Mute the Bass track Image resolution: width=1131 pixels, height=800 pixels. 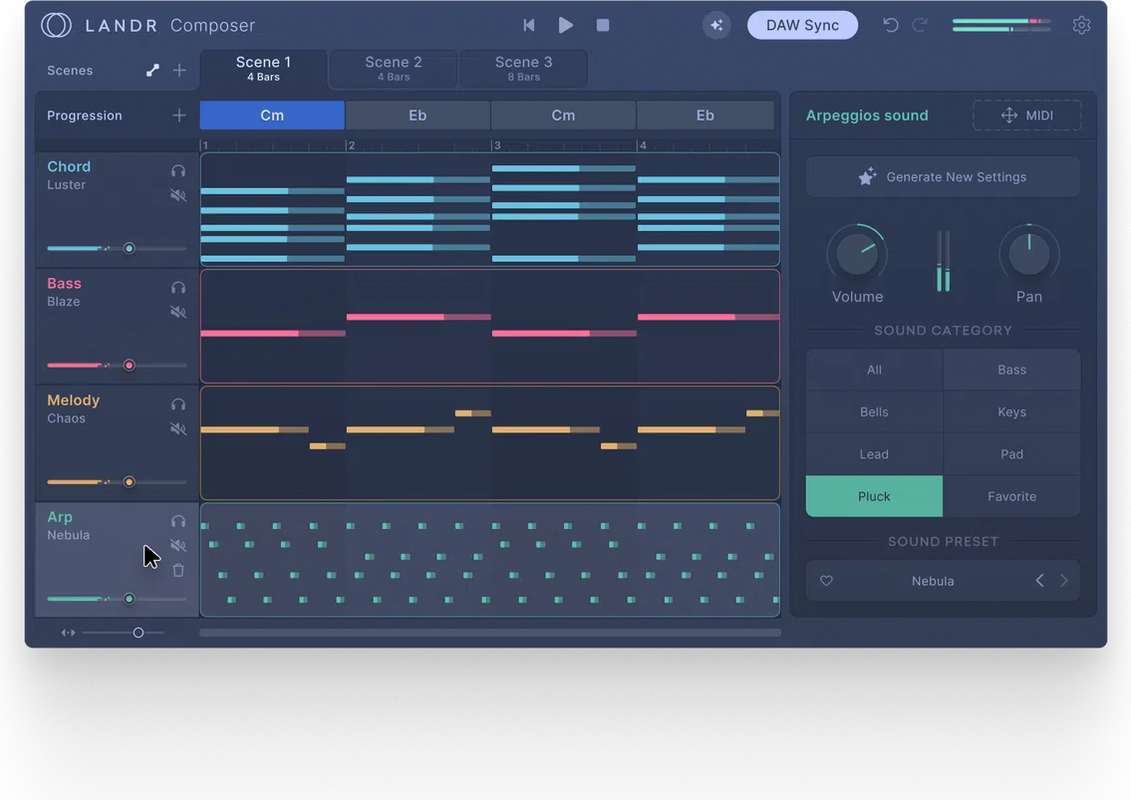178,312
